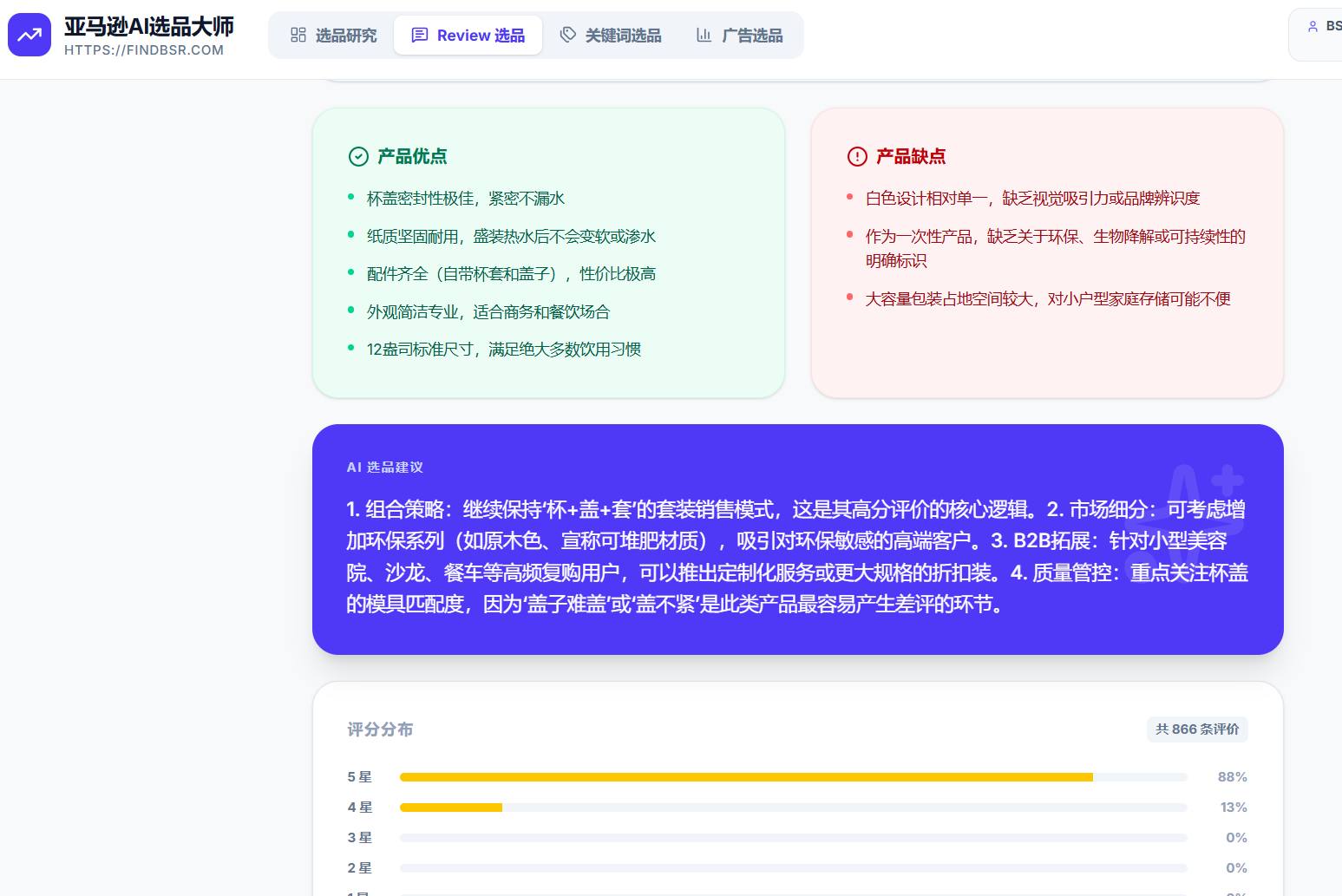Click the grid icon beside 选品研究
Image resolution: width=1342 pixels, height=896 pixels.
pyautogui.click(x=298, y=35)
